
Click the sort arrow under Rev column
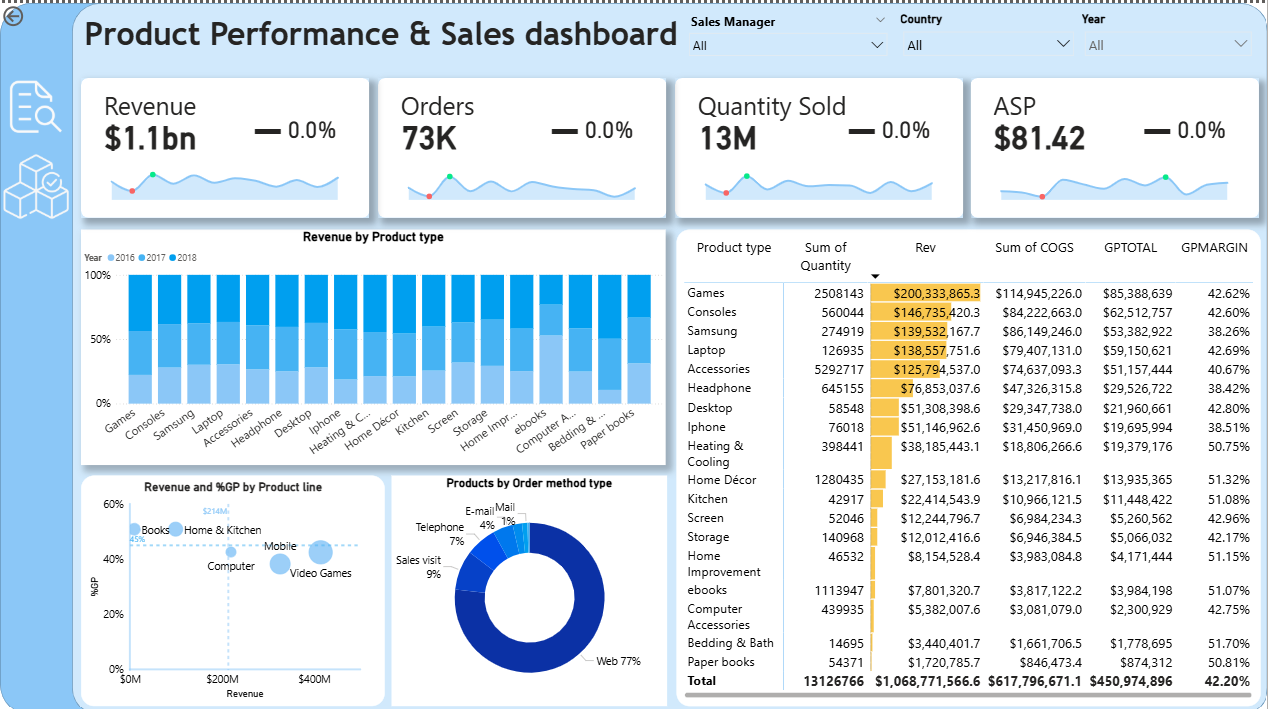[876, 276]
